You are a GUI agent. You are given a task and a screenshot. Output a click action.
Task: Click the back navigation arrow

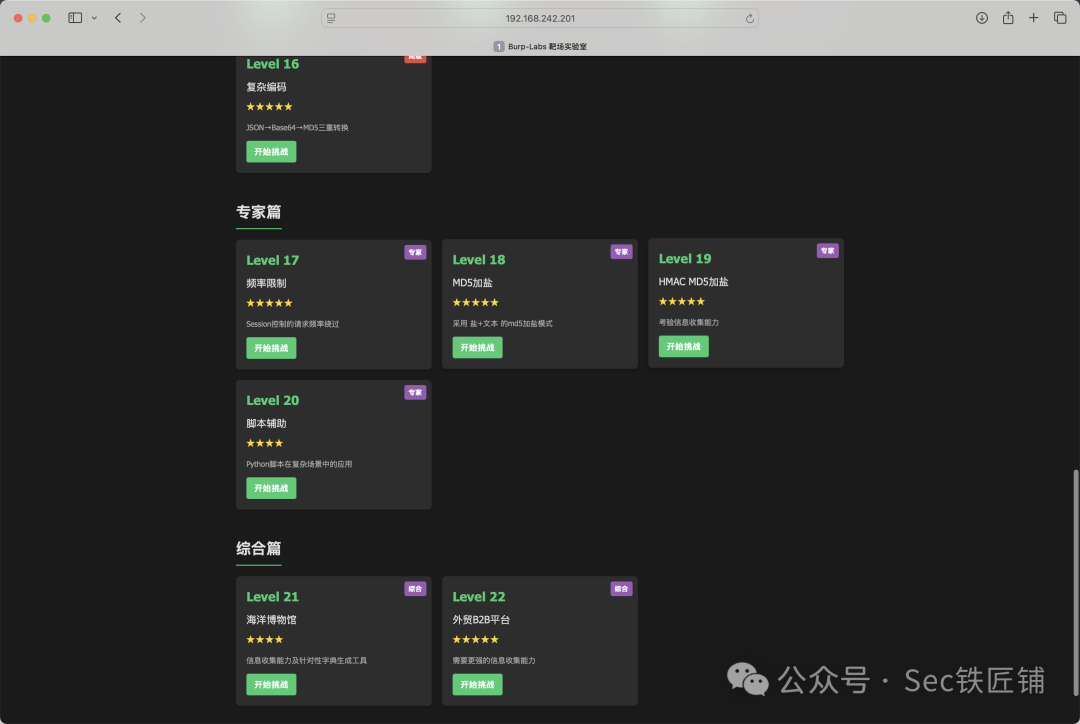117,17
